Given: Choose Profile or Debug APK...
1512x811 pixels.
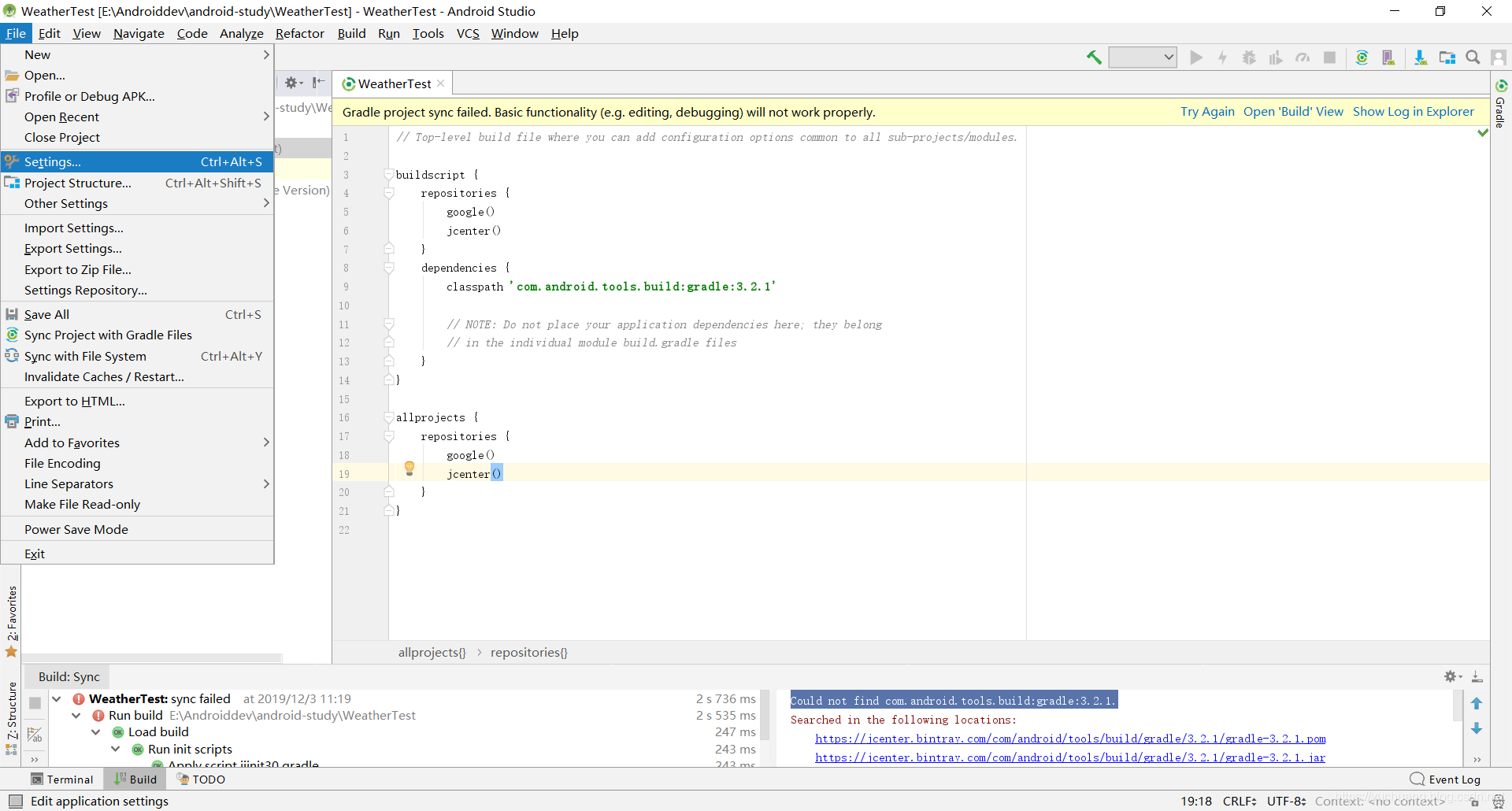Looking at the screenshot, I should click(137, 96).
